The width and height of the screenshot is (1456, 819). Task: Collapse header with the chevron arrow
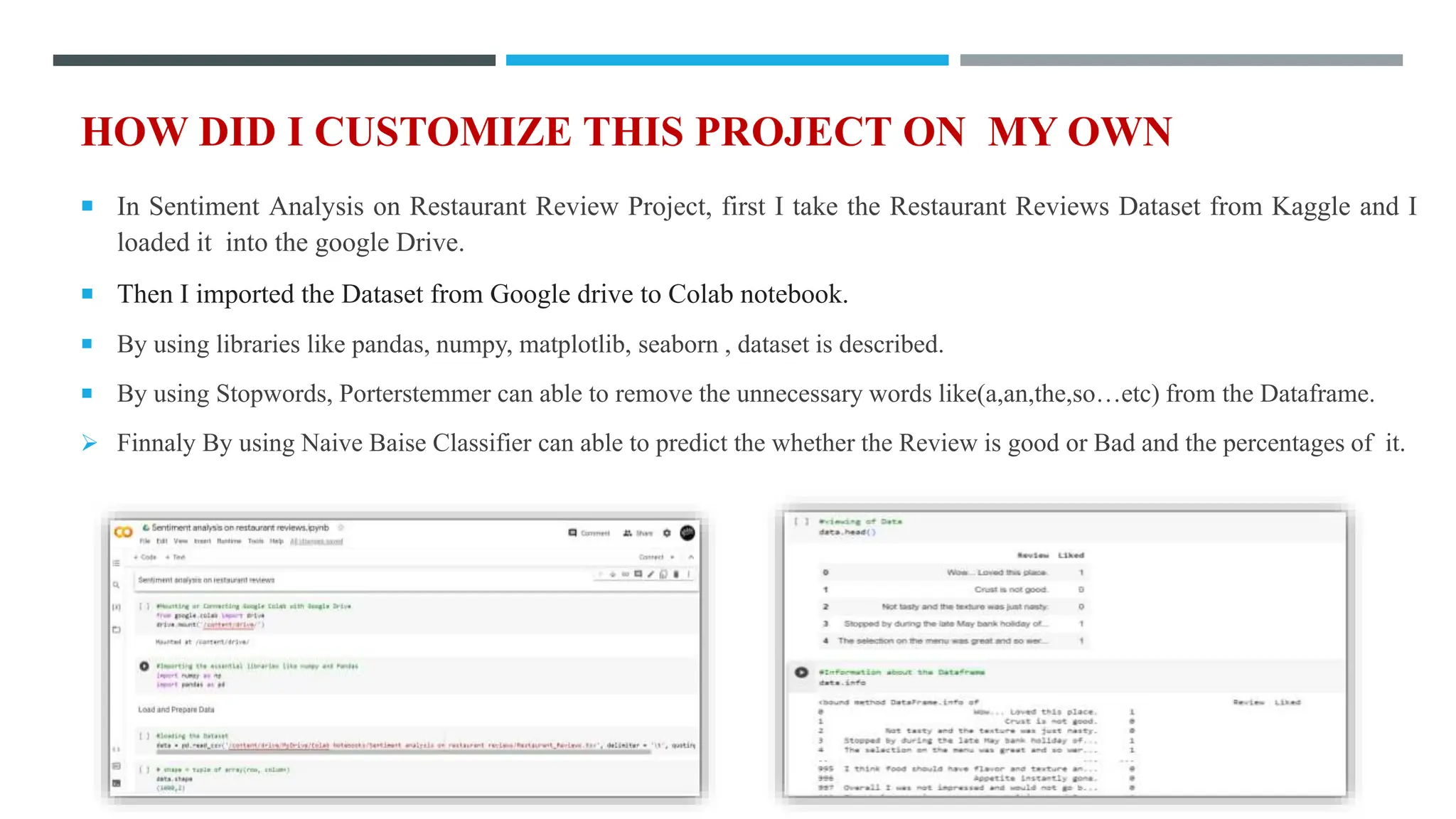[x=691, y=557]
